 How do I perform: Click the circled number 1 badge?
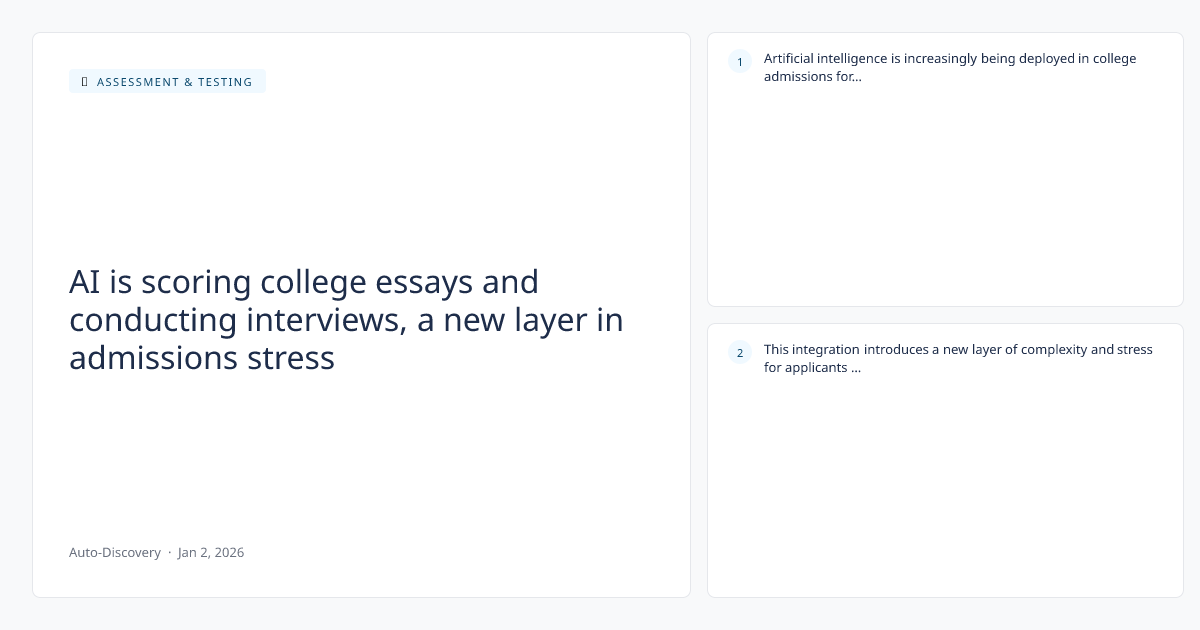click(x=740, y=62)
